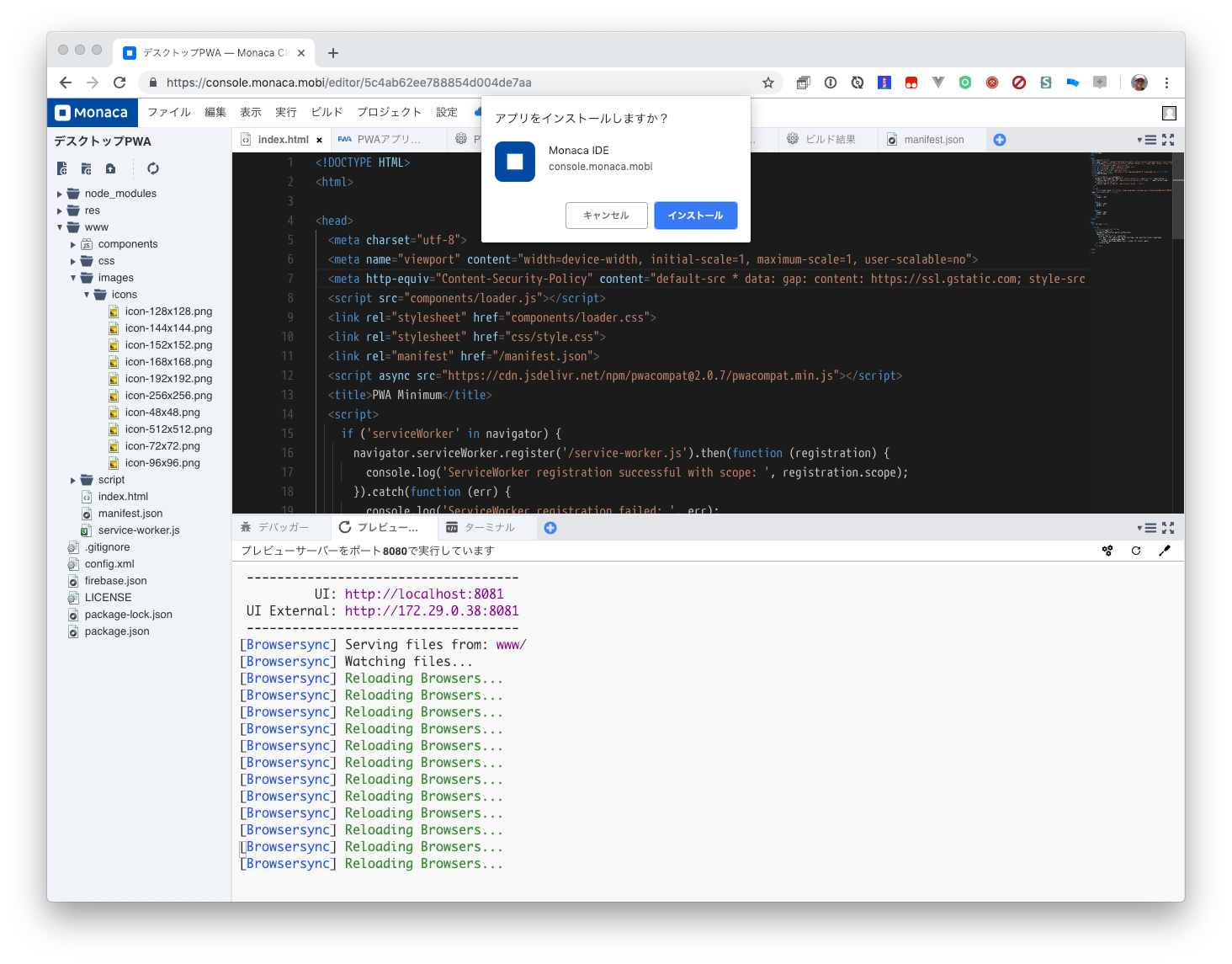This screenshot has height=964, width=1232.
Task: Switch to the manifest.json tab
Action: [933, 140]
